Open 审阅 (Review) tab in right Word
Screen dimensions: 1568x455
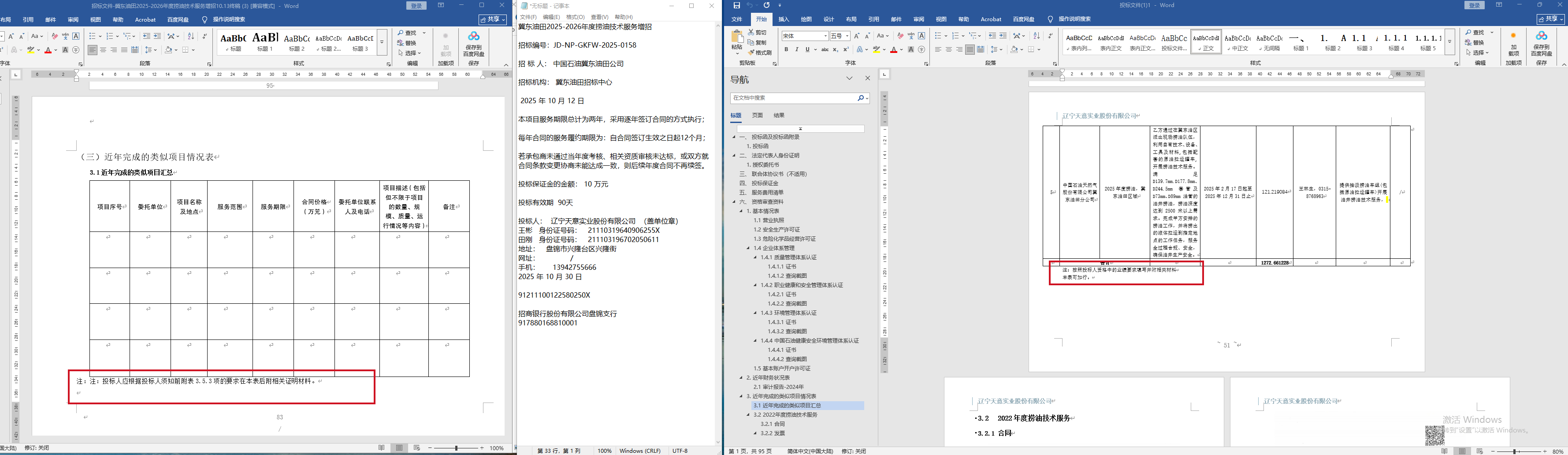(918, 19)
